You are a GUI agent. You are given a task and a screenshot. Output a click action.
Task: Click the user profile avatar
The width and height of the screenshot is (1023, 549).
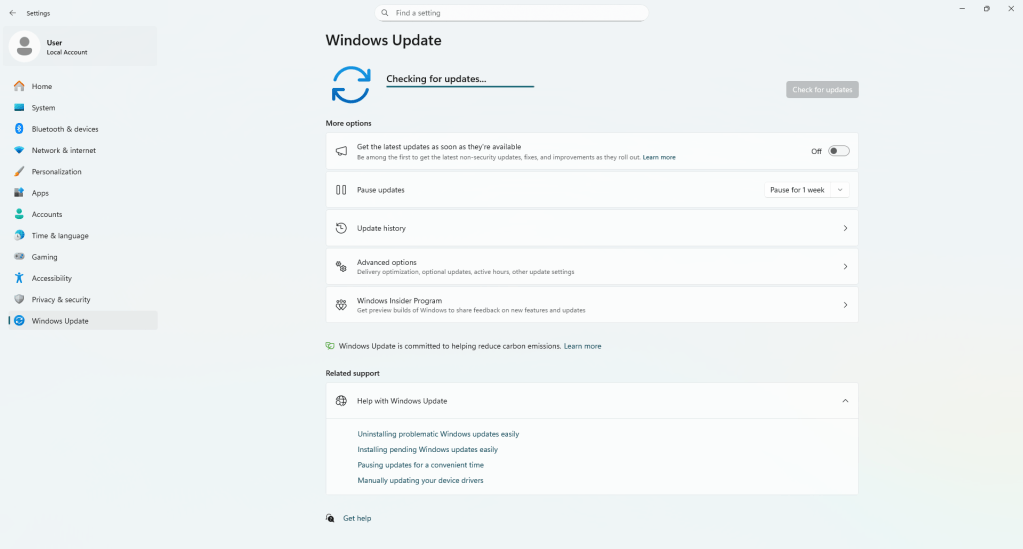[x=25, y=46]
